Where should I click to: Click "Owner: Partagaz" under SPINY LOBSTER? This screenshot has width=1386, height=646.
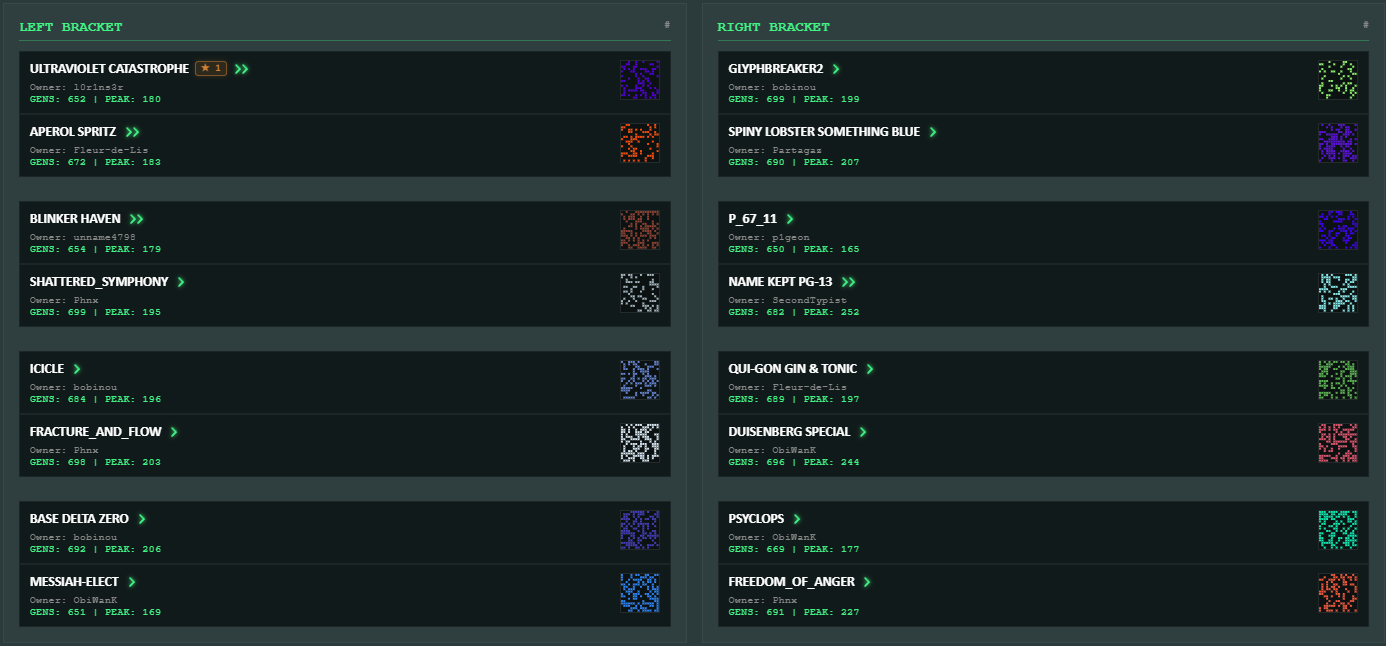776,150
